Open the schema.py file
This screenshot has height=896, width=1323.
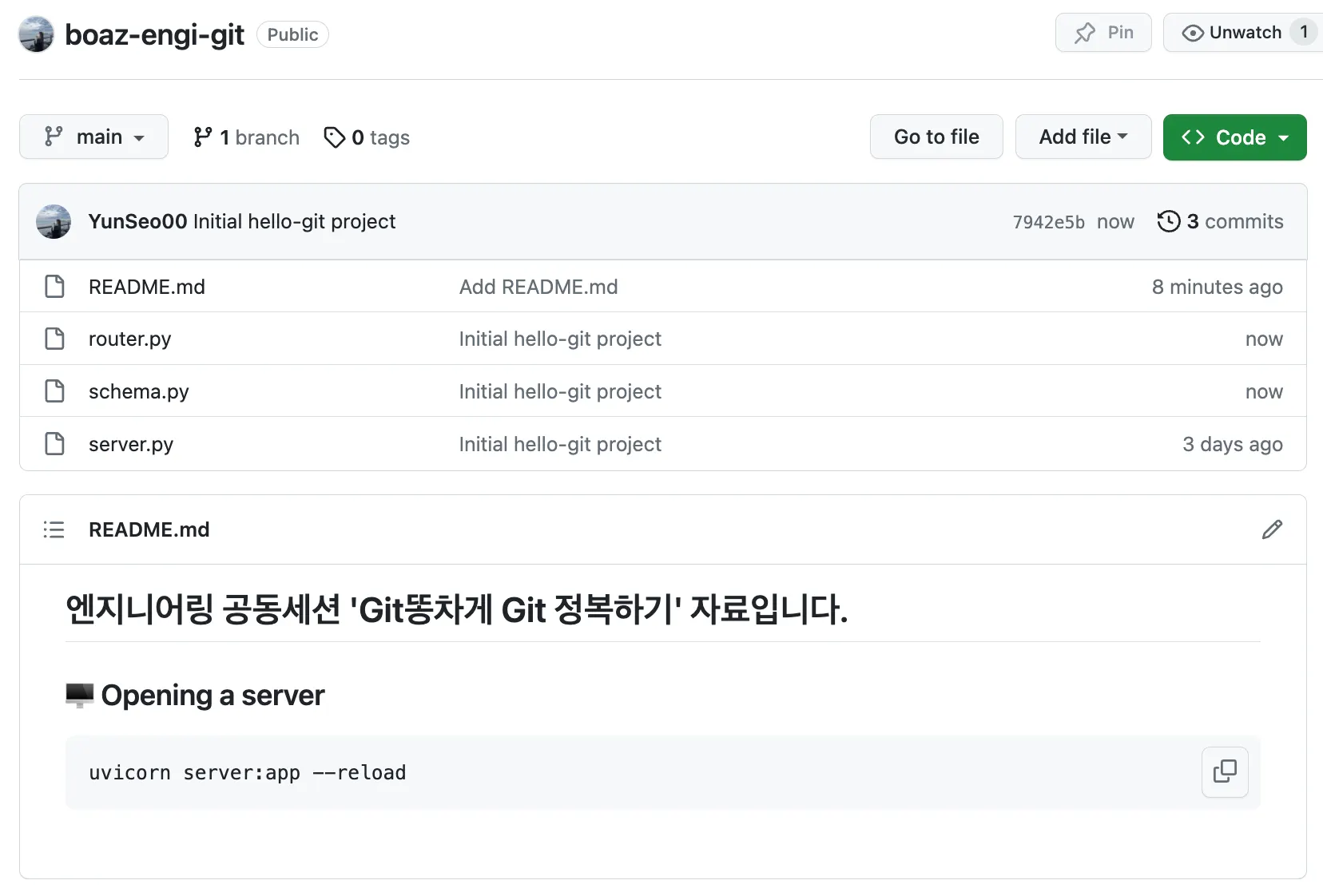tap(139, 392)
